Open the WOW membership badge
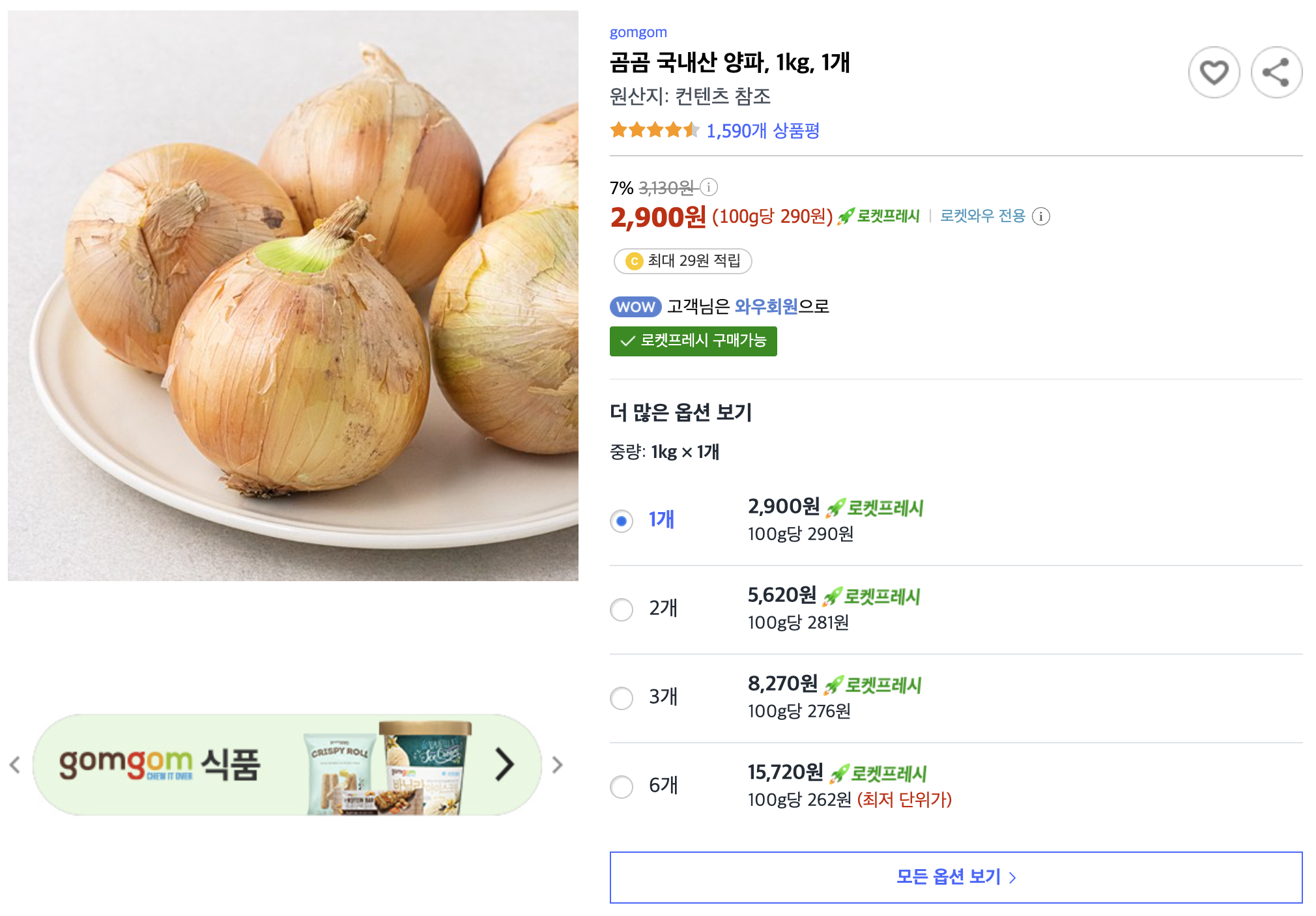This screenshot has width=1316, height=916. (x=635, y=307)
